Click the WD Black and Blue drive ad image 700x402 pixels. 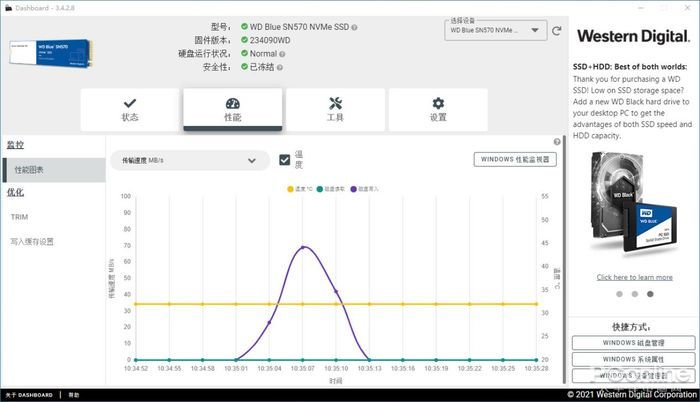[x=634, y=204]
